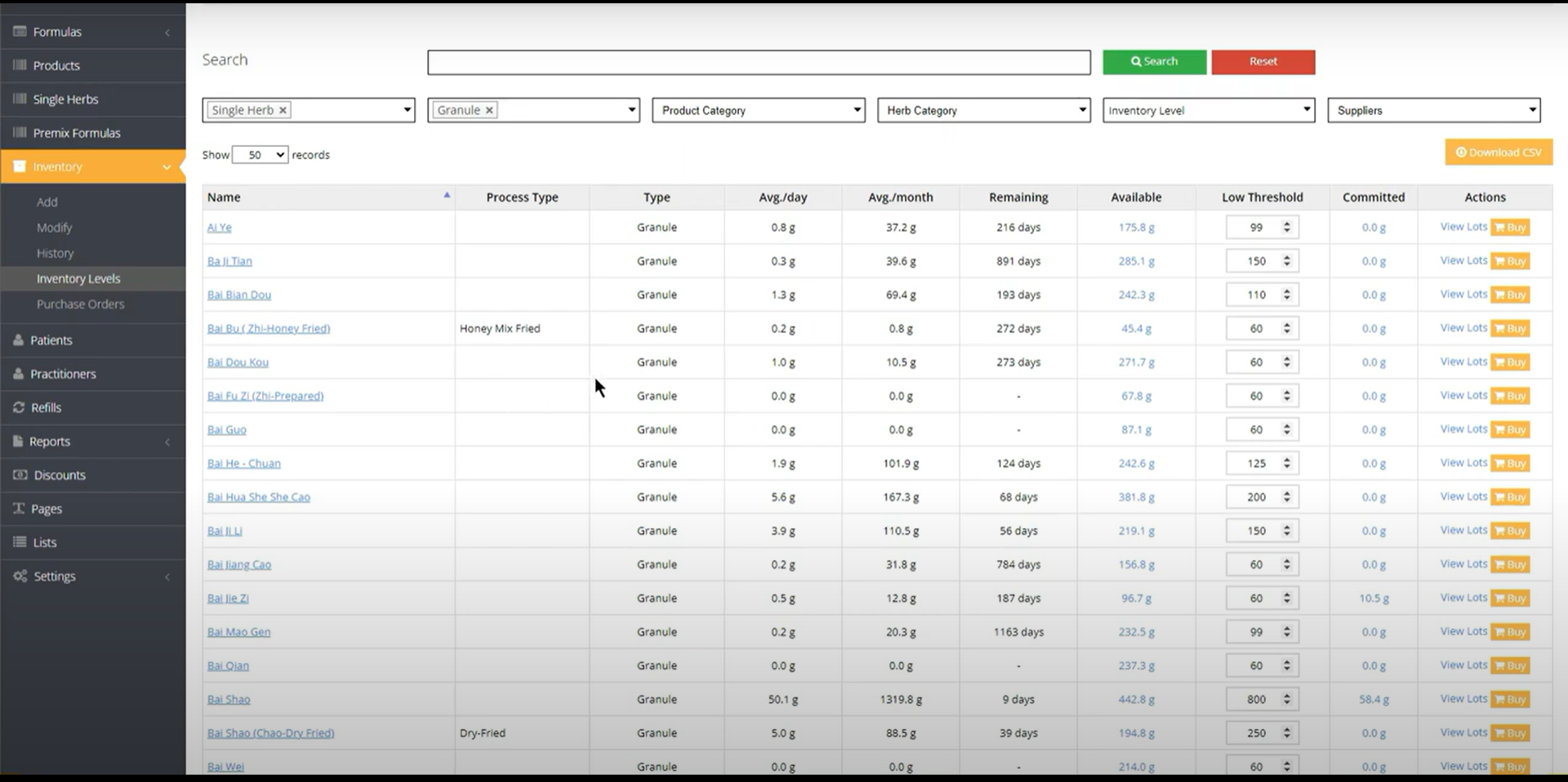Open the Add inventory submenu item

coord(47,202)
